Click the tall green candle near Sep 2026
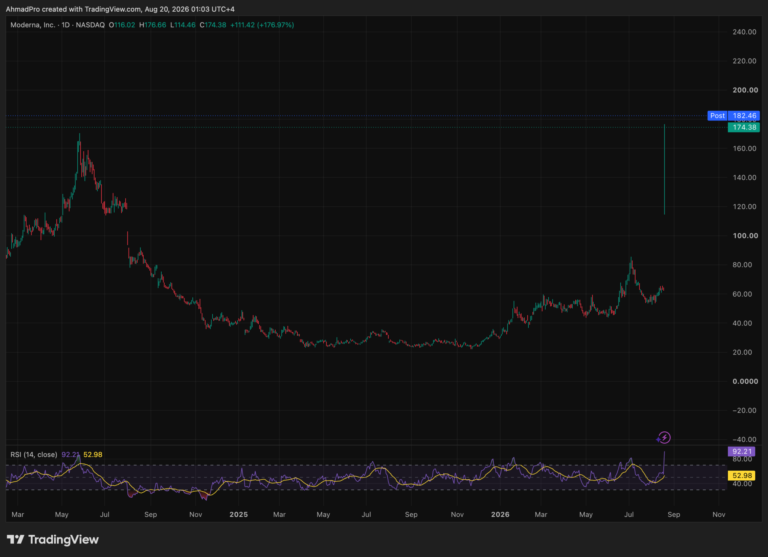The width and height of the screenshot is (768, 557). coord(664,169)
